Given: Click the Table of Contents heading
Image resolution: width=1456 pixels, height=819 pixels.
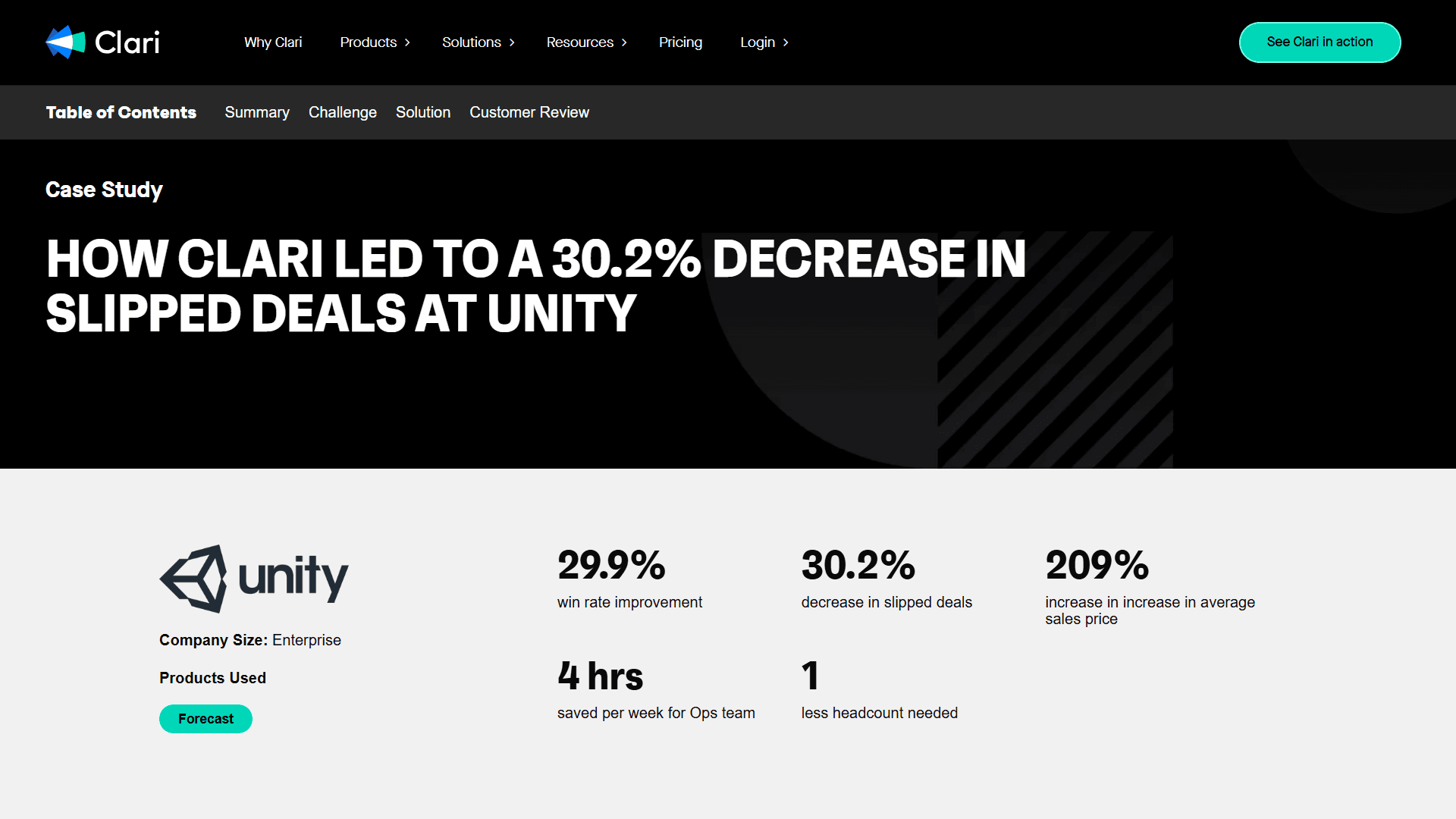Looking at the screenshot, I should [x=121, y=112].
